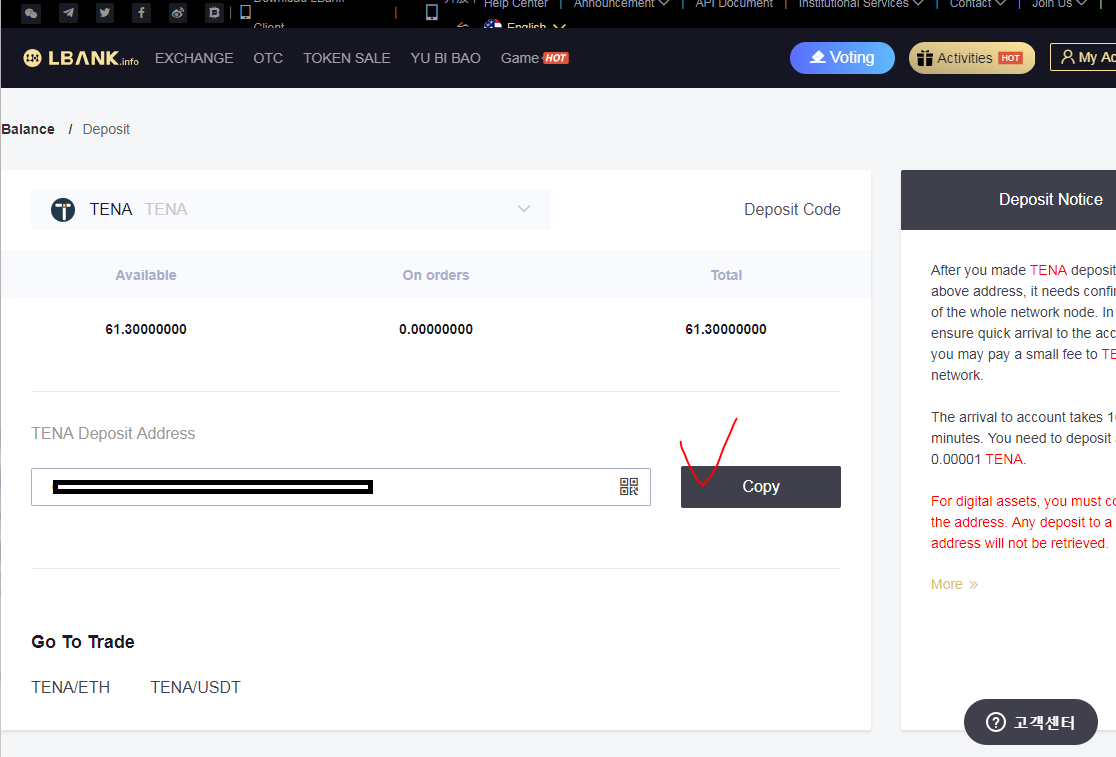Click the phone icon beside Download LBank Client

[x=246, y=12]
